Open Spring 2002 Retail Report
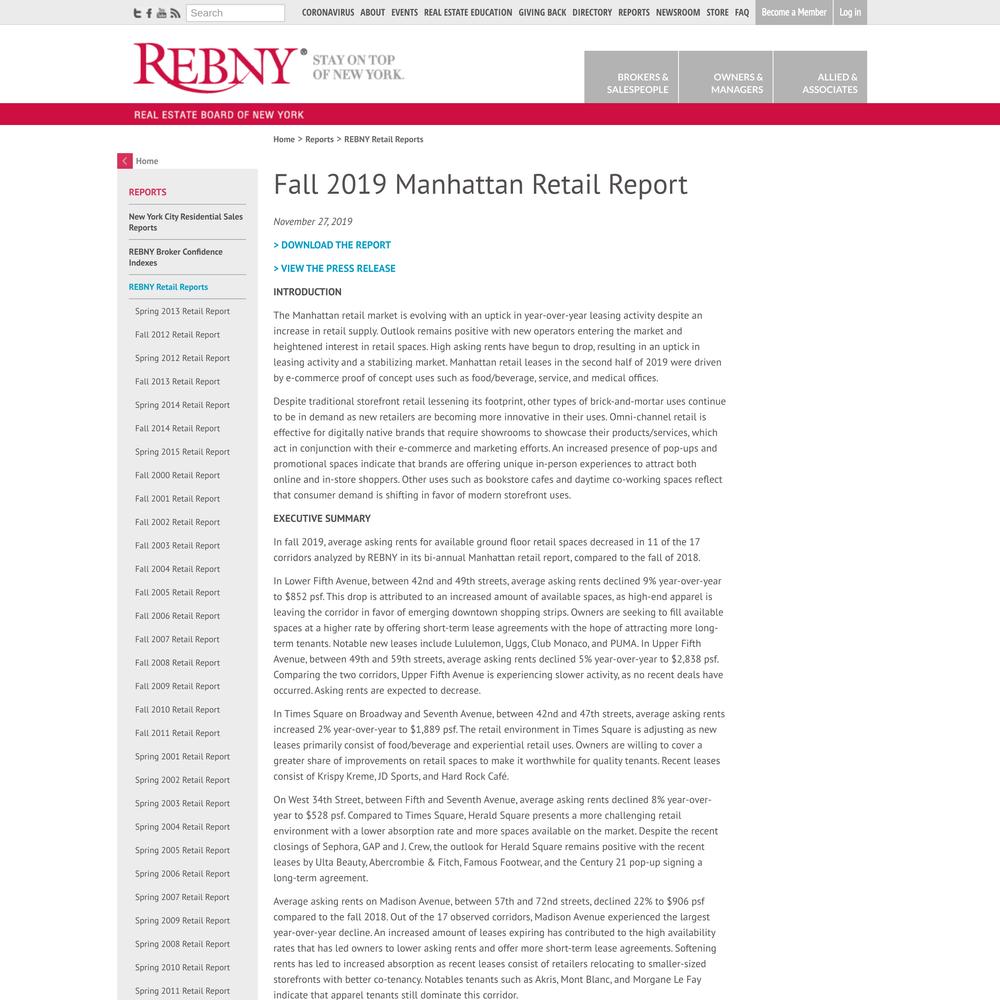The width and height of the screenshot is (1000, 1000). pos(182,780)
